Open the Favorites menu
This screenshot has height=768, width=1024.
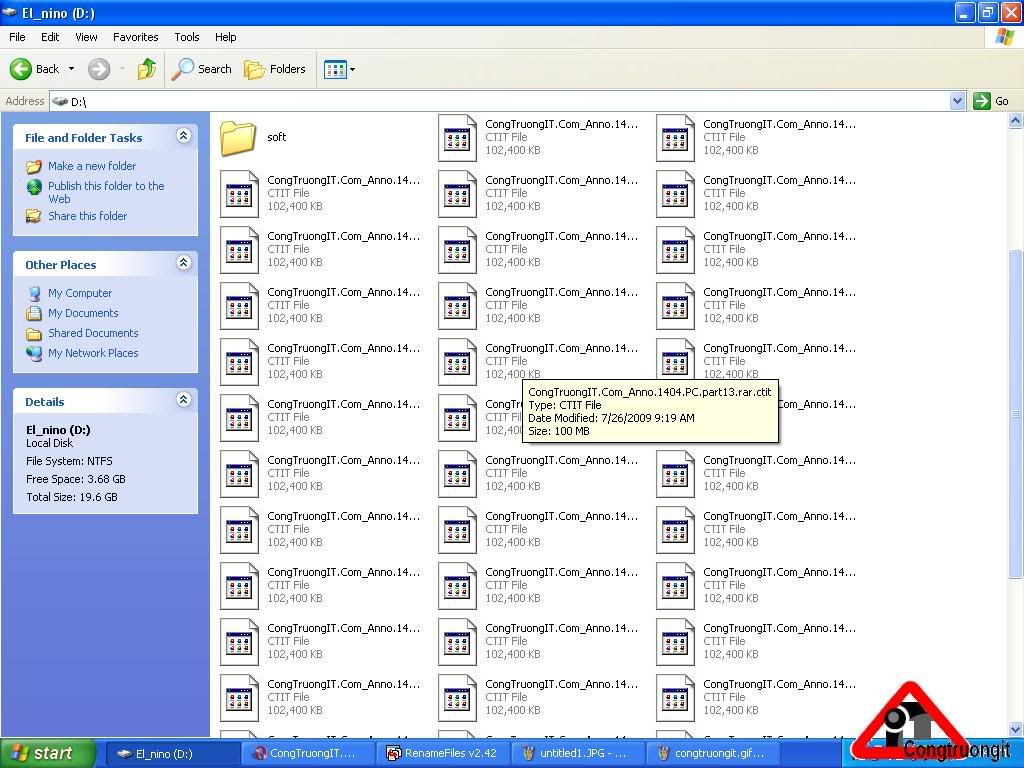[x=135, y=37]
